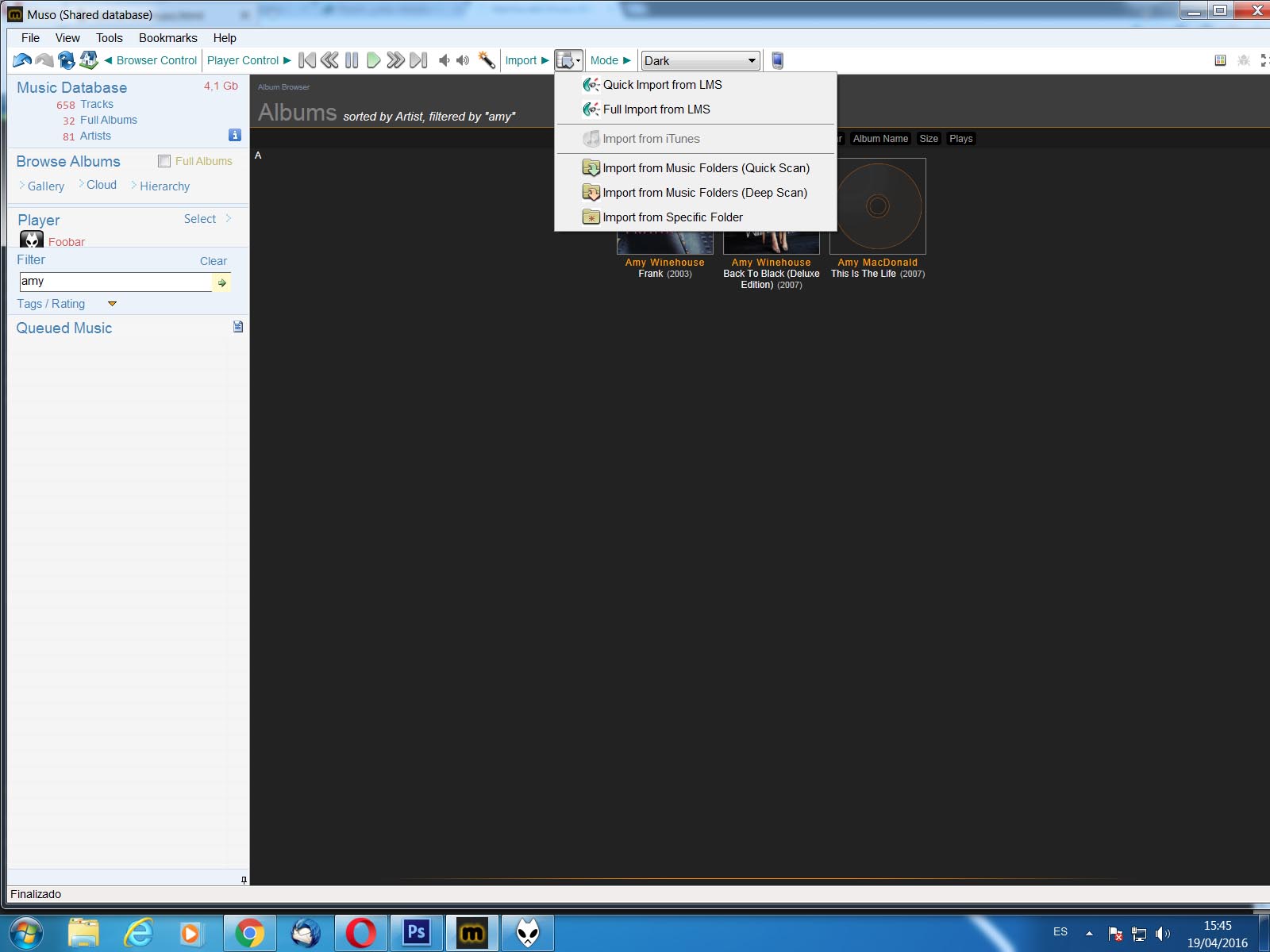Image resolution: width=1270 pixels, height=952 pixels.
Task: Select Import from Music Folders (Deep Scan)
Action: coord(695,193)
